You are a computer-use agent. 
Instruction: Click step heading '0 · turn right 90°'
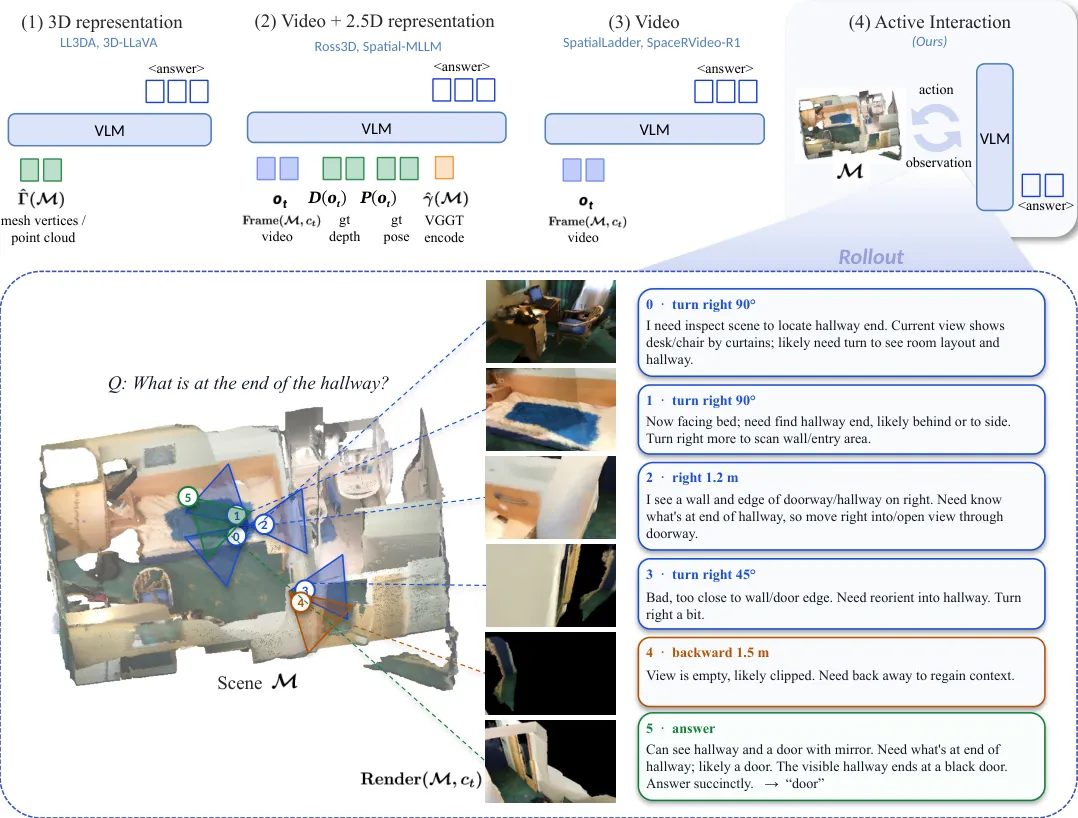(701, 305)
